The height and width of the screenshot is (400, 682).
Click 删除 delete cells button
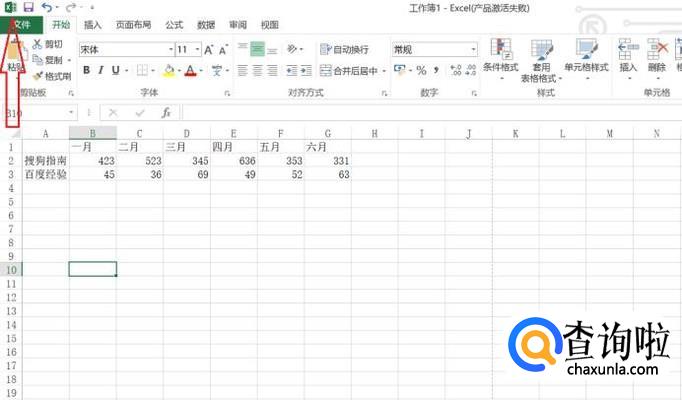tap(657, 59)
